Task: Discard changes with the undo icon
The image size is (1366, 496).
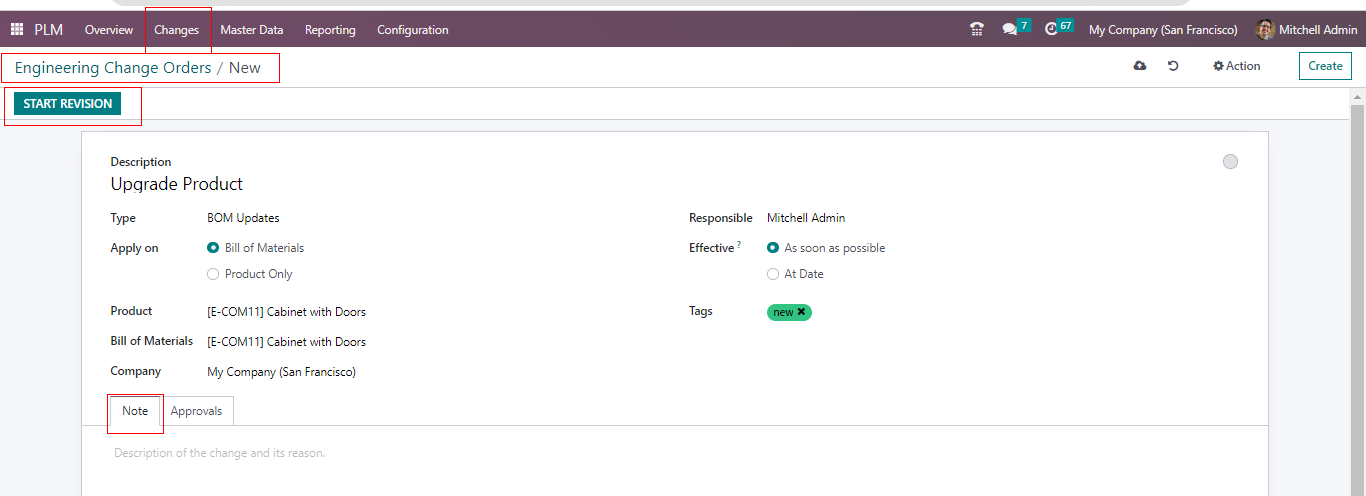Action: pyautogui.click(x=1173, y=66)
